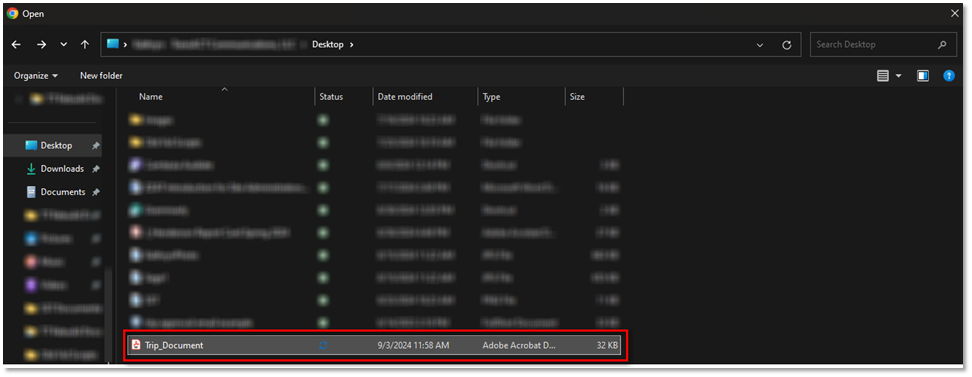Sort files by Size column
The height and width of the screenshot is (377, 972).
(577, 97)
